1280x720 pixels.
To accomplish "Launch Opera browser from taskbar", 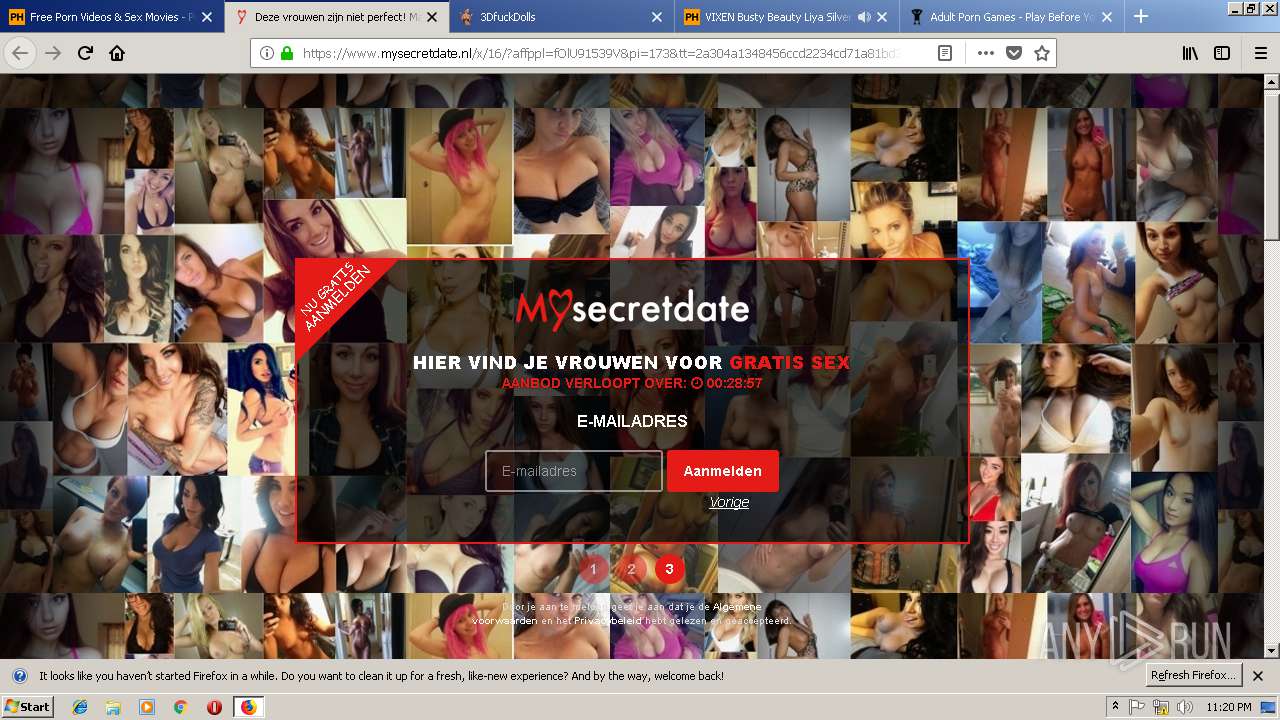I will coord(214,706).
